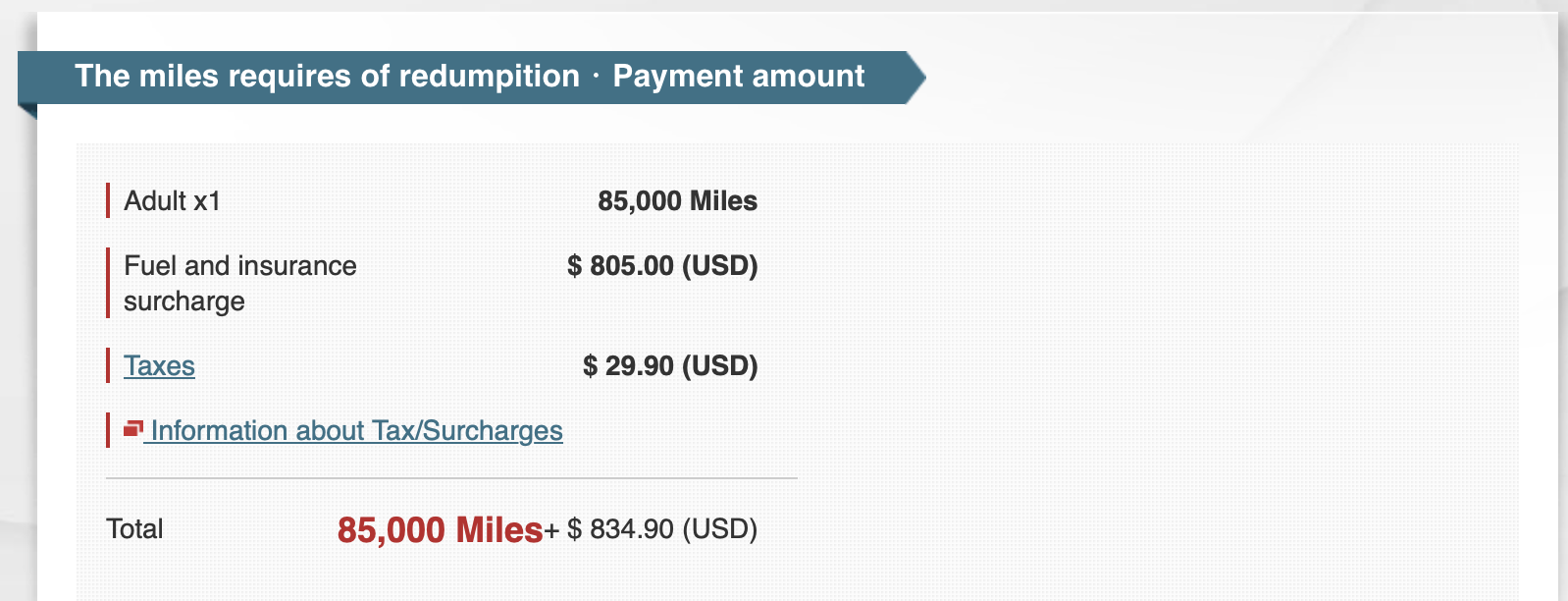Select the Adult x1 label
The width and height of the screenshot is (1568, 601).
(172, 201)
